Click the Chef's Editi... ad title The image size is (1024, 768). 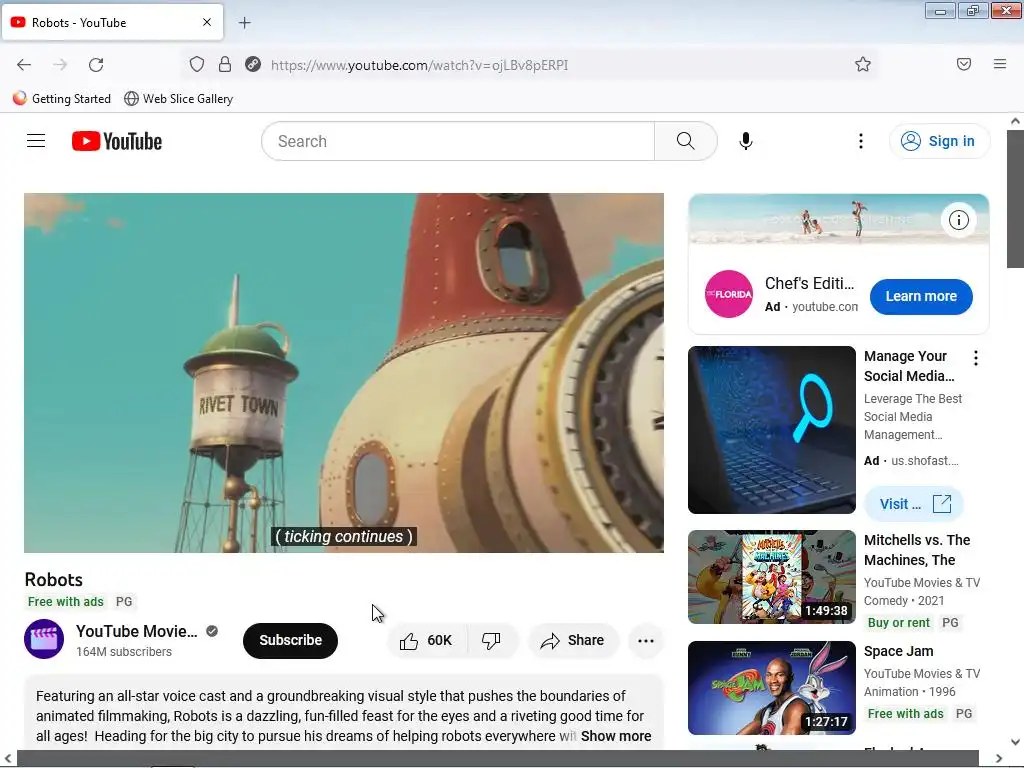tap(809, 283)
